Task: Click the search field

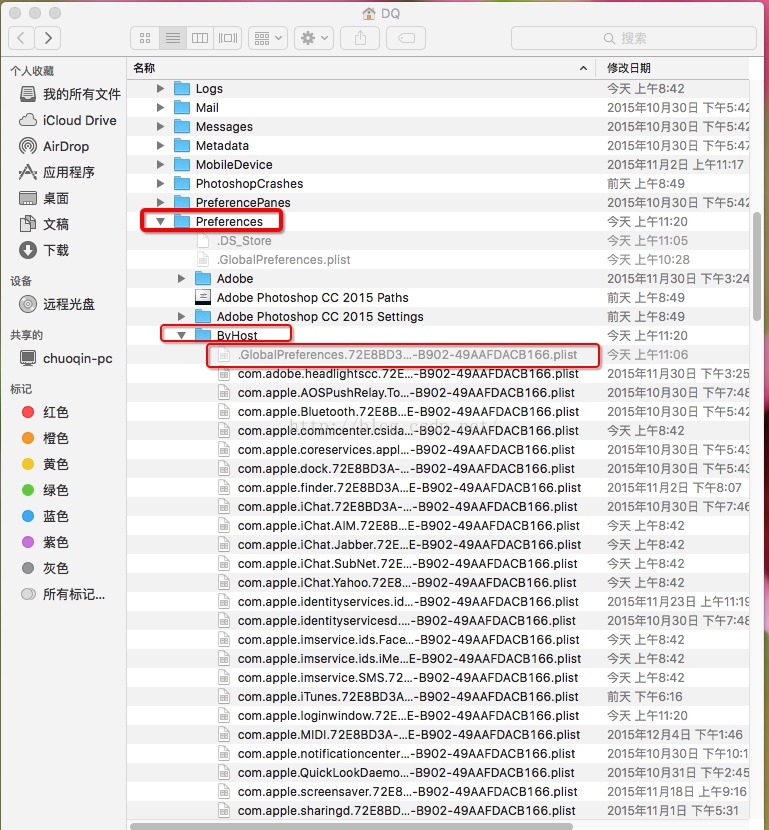Action: [x=634, y=38]
